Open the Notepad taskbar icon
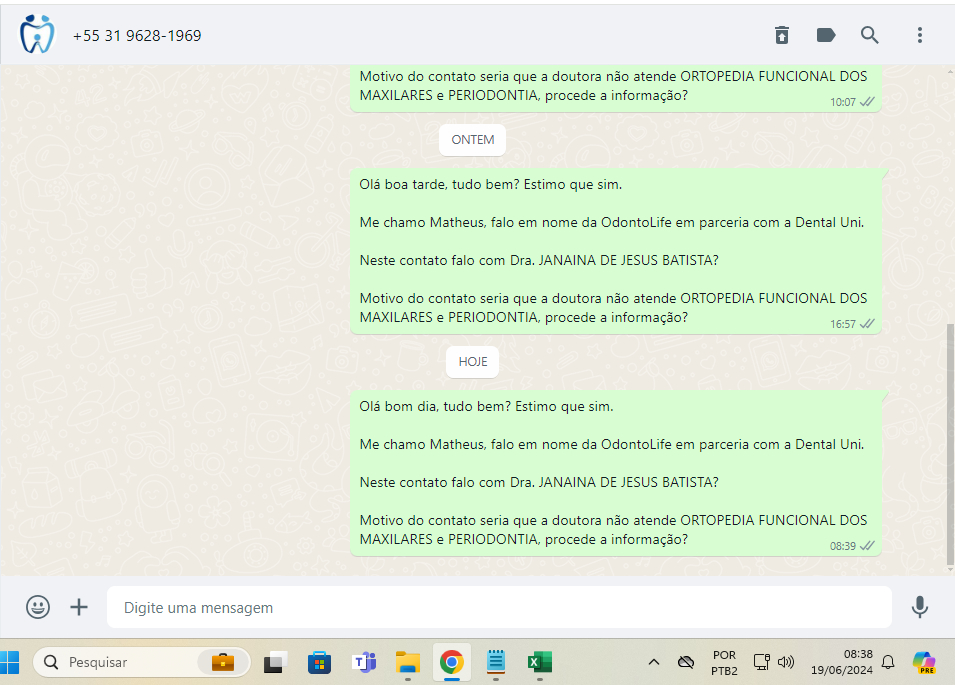Image resolution: width=955 pixels, height=685 pixels. pos(496,662)
